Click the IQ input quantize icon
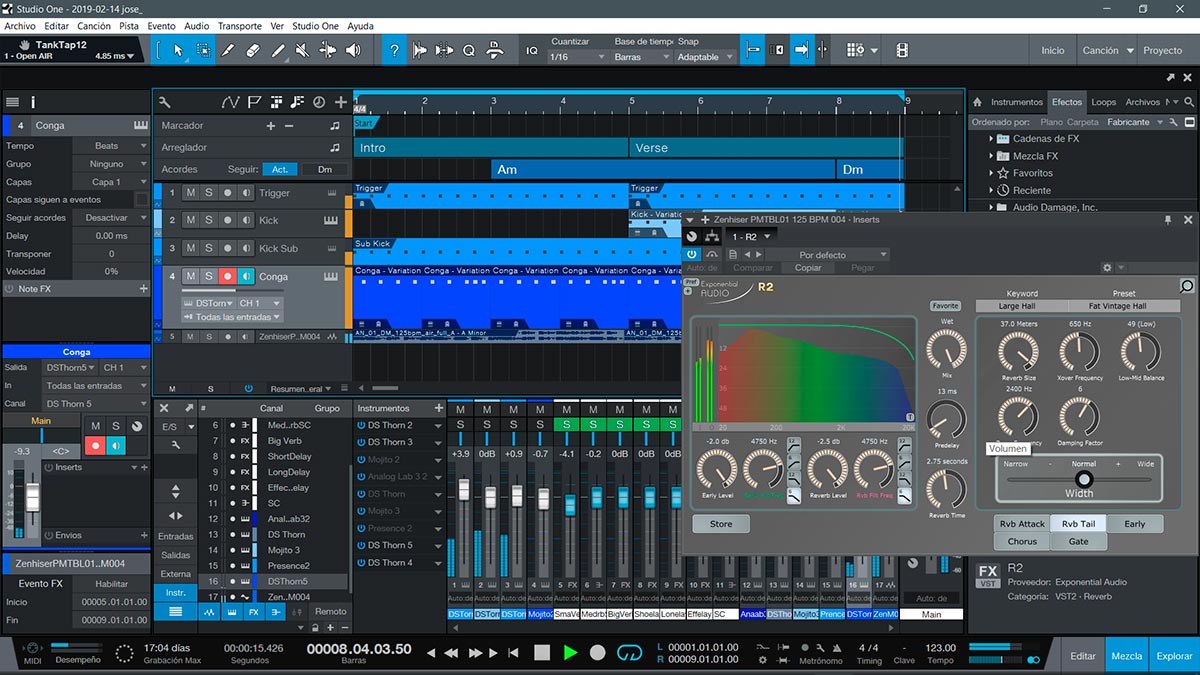The image size is (1200, 675). [x=532, y=50]
